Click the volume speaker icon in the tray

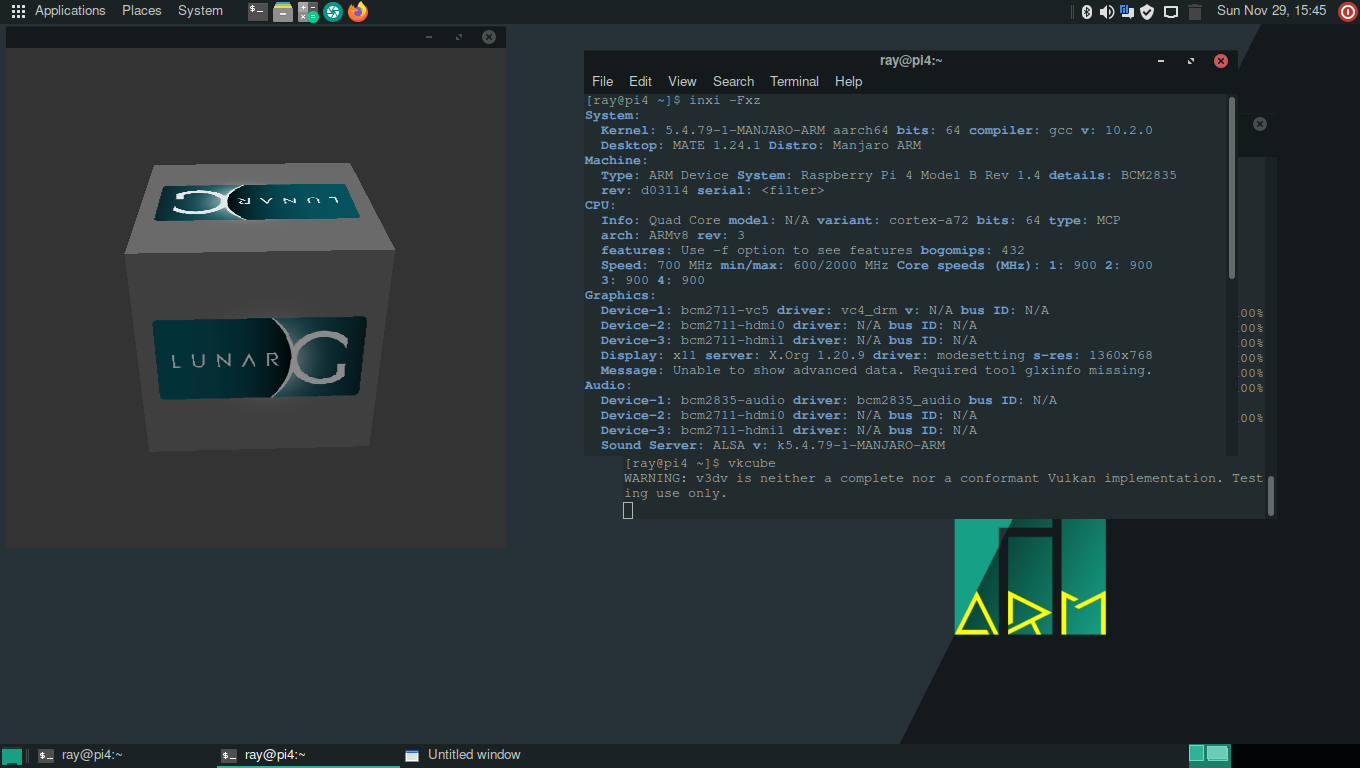1107,12
